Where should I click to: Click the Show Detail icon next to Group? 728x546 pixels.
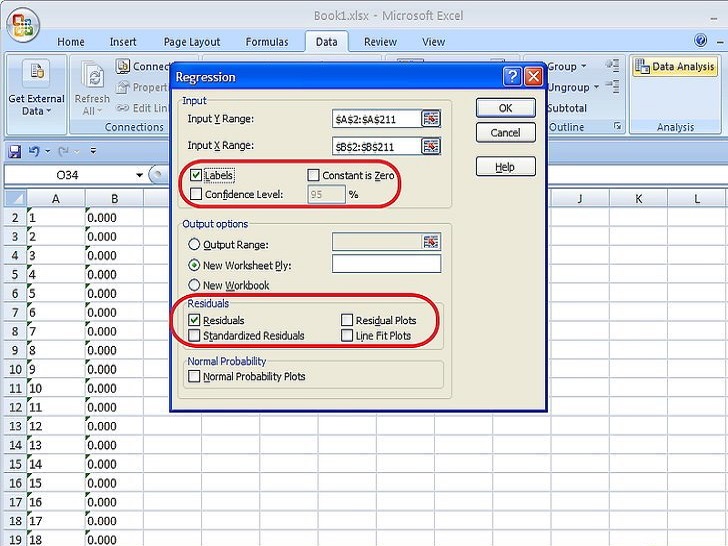pos(612,65)
